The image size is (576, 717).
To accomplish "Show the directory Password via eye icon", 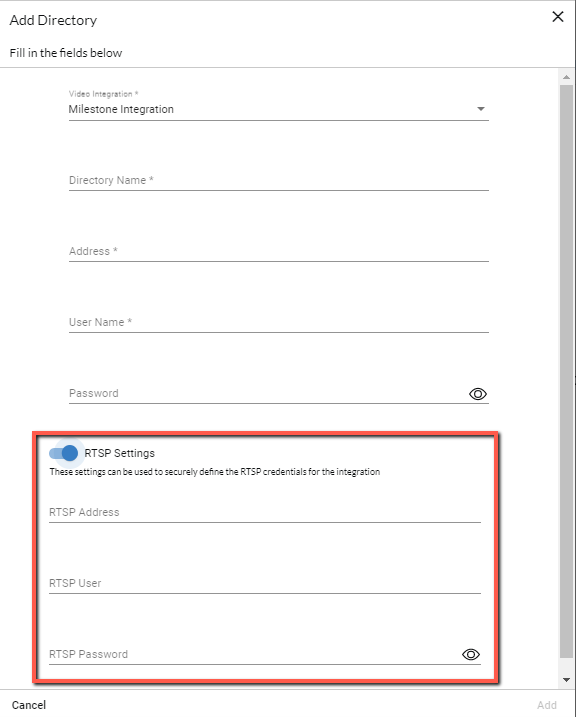I will 478,394.
